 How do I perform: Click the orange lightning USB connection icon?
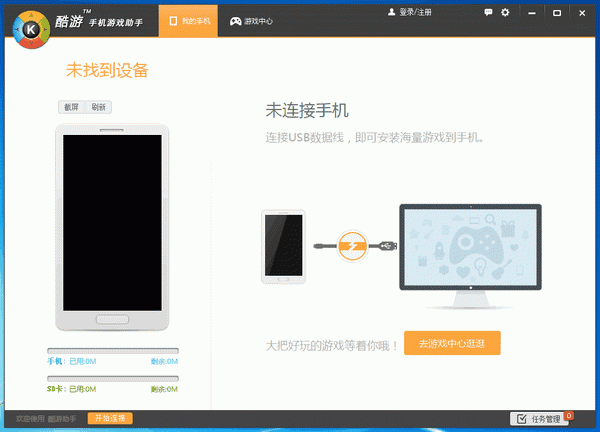tap(352, 246)
